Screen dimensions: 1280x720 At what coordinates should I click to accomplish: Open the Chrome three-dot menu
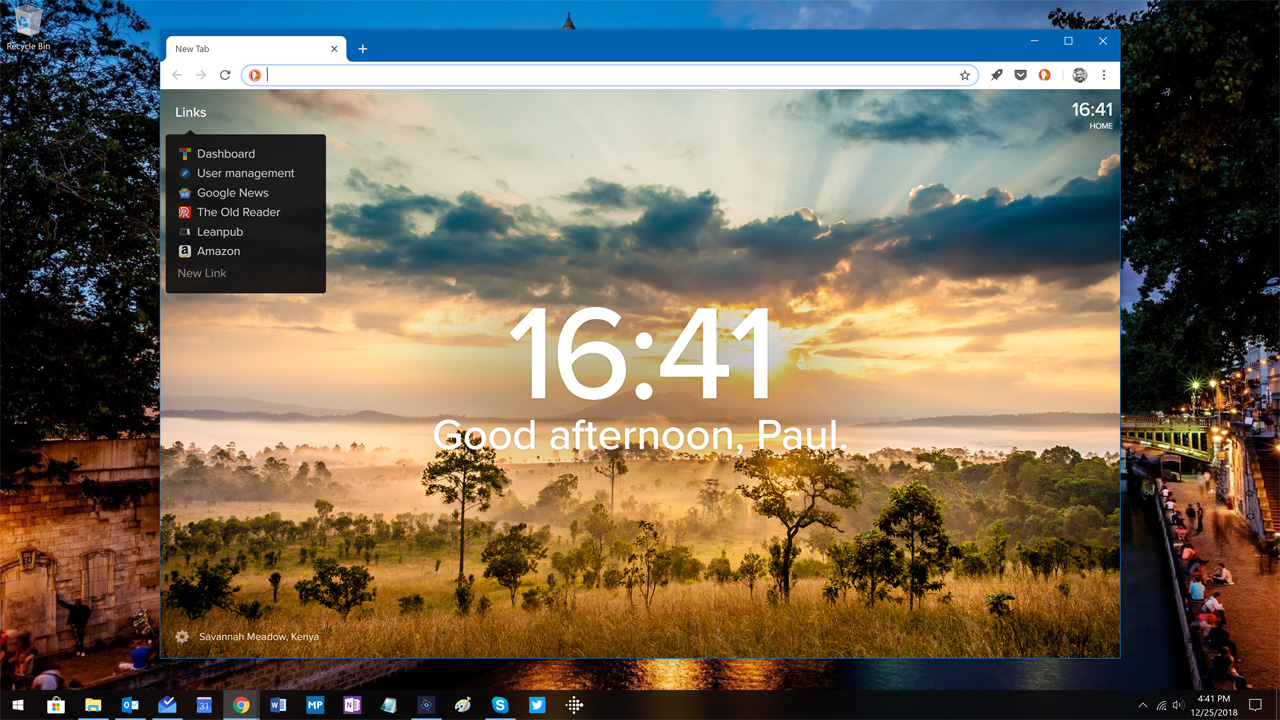(1104, 75)
